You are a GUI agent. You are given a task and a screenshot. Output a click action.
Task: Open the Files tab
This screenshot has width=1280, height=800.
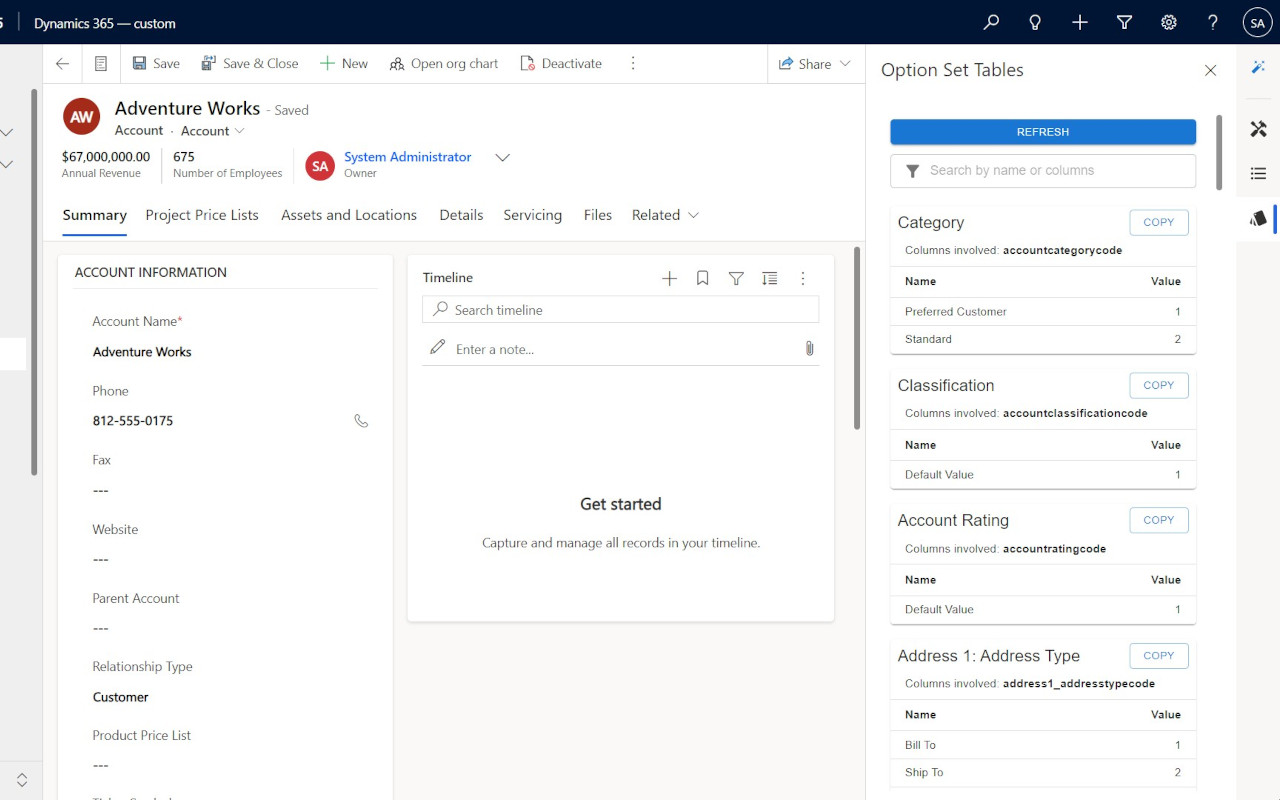tap(598, 215)
